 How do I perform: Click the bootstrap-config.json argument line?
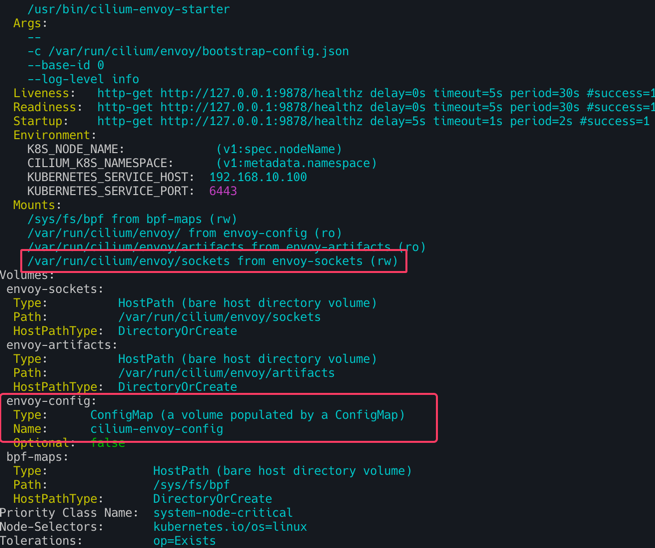tap(188, 51)
